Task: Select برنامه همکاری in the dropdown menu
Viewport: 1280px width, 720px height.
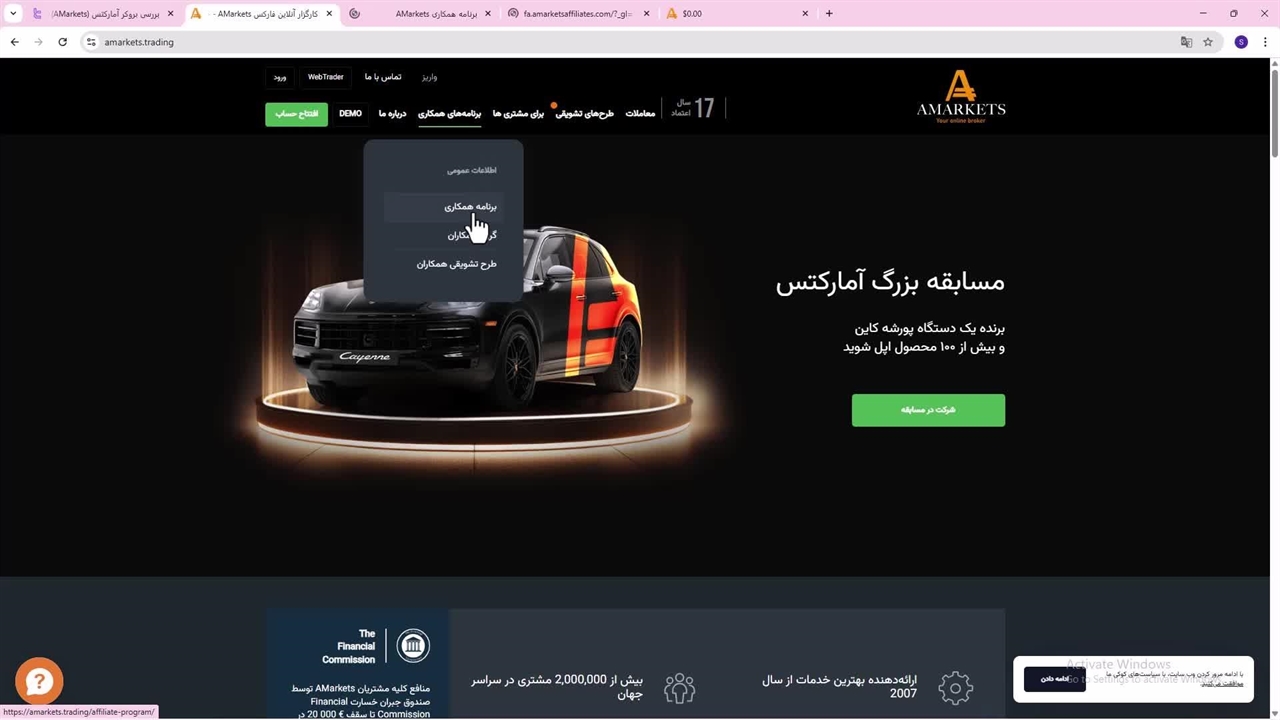Action: (x=470, y=207)
